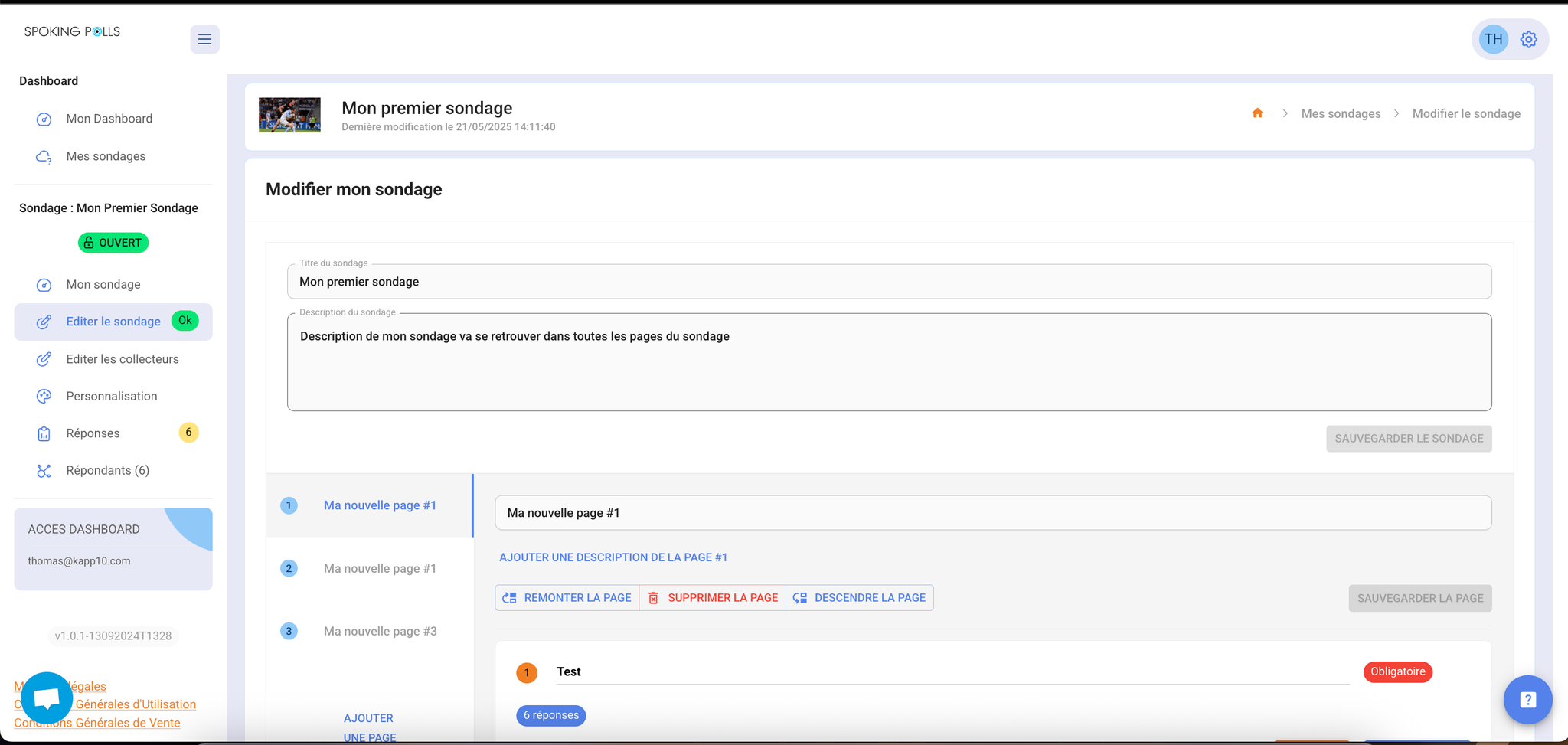
Task: Click the Répondants (6) icon
Action: [44, 470]
